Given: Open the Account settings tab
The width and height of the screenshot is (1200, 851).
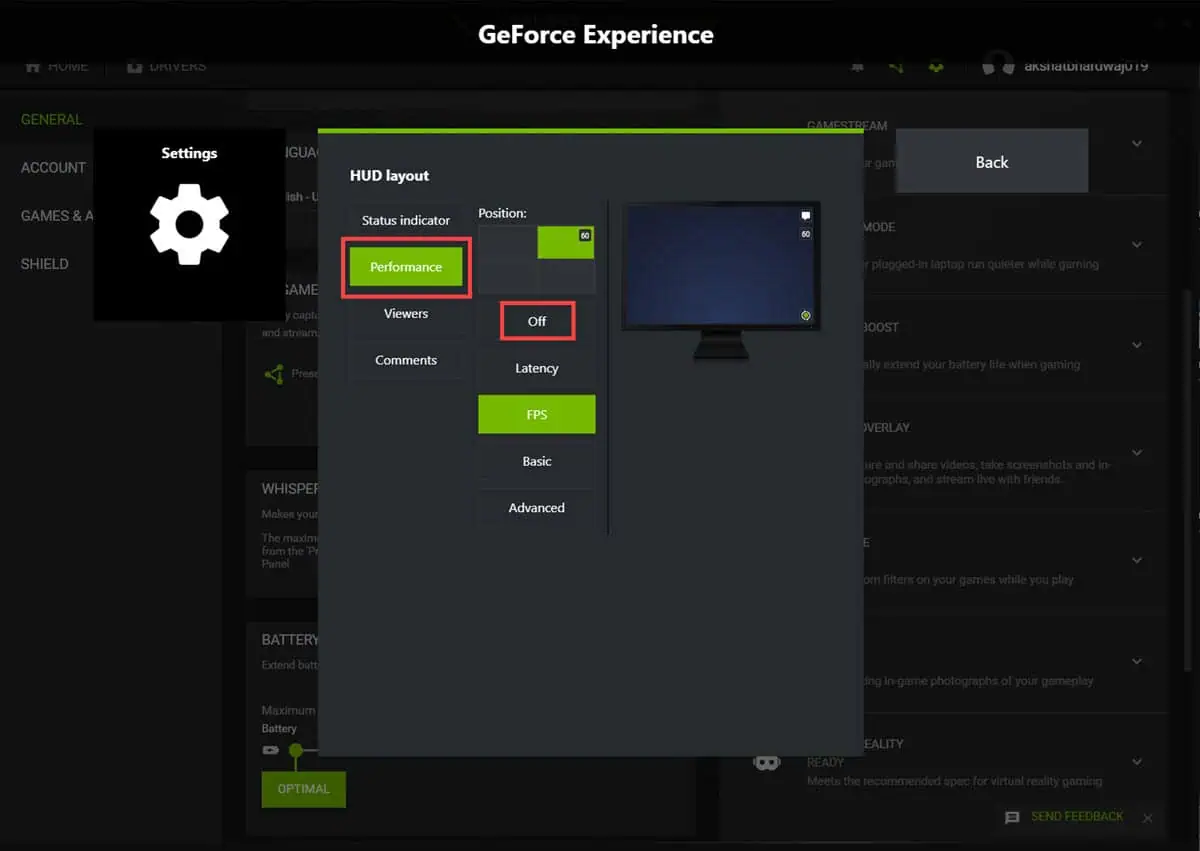Looking at the screenshot, I should click(53, 168).
